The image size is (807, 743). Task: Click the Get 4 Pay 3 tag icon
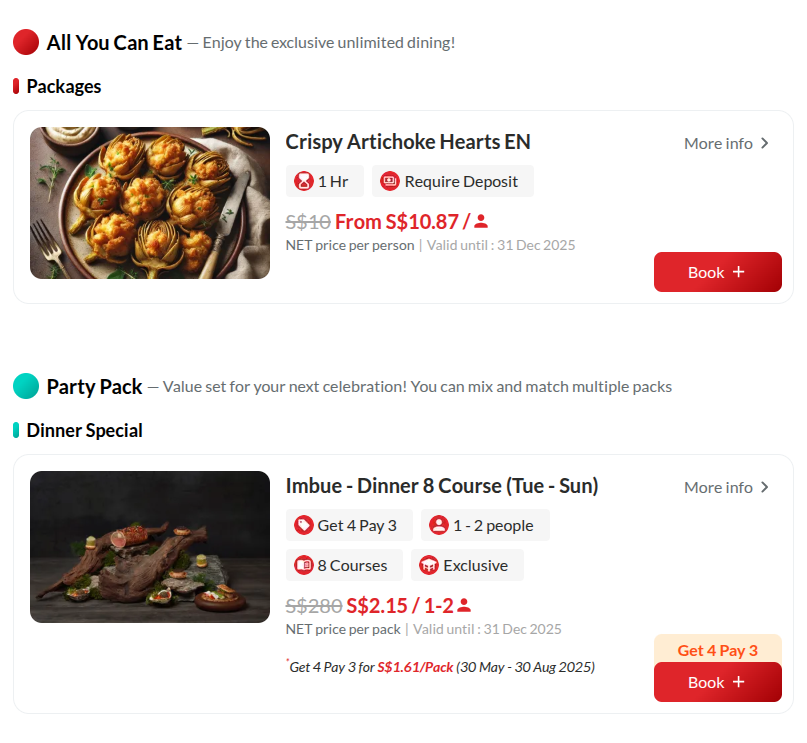coord(304,526)
